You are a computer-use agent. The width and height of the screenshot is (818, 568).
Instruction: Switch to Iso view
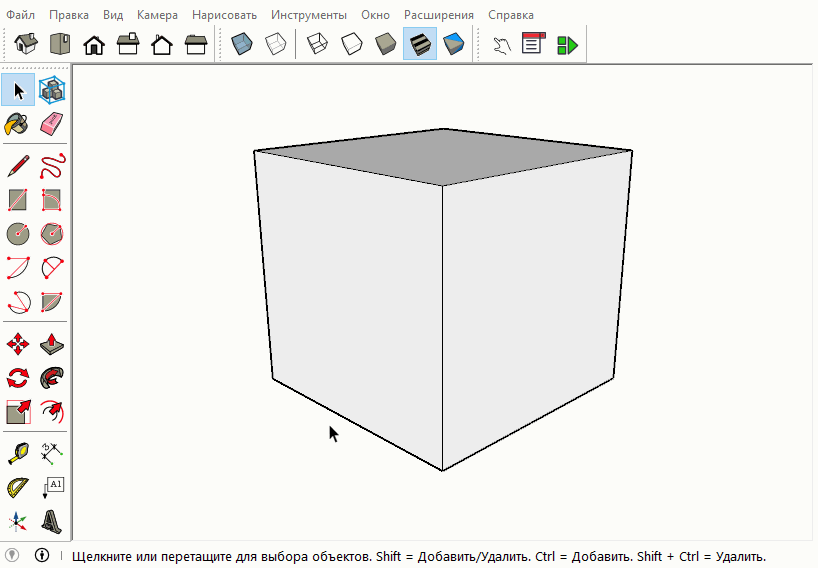pos(26,44)
